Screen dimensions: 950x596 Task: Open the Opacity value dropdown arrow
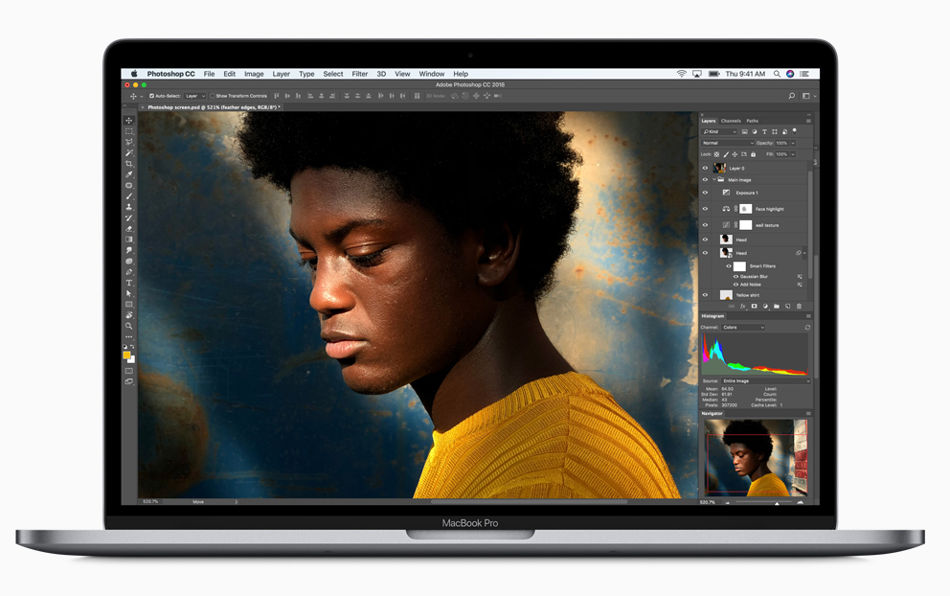tap(792, 143)
